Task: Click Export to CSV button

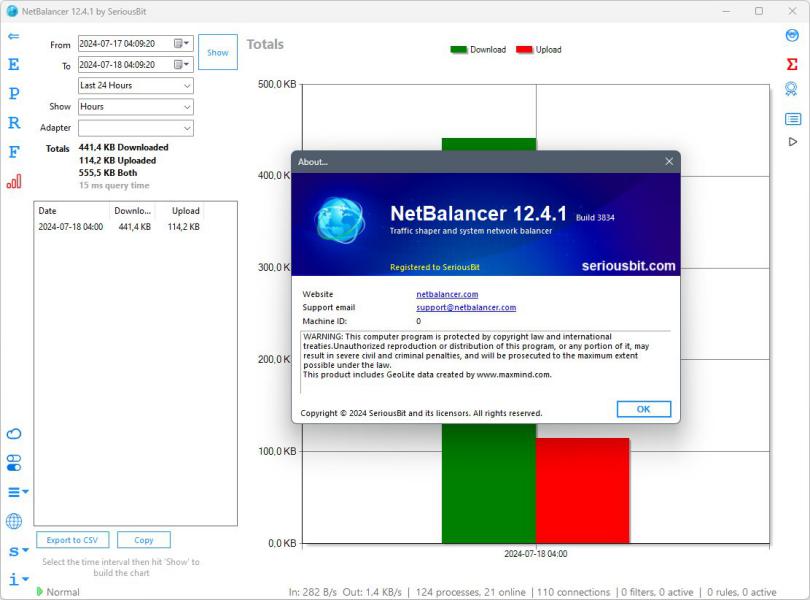Action: [72, 540]
